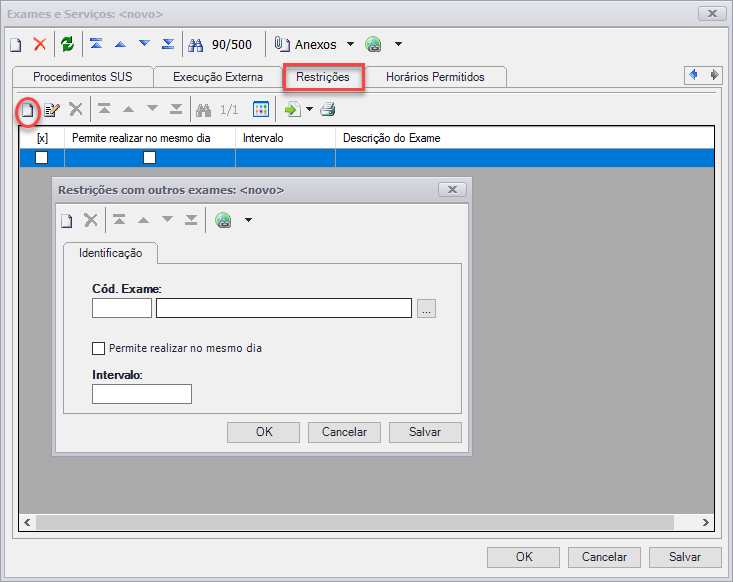Image resolution: width=733 pixels, height=582 pixels.
Task: Click gray first-record arrow in Restrições toolbar
Action: [x=104, y=109]
